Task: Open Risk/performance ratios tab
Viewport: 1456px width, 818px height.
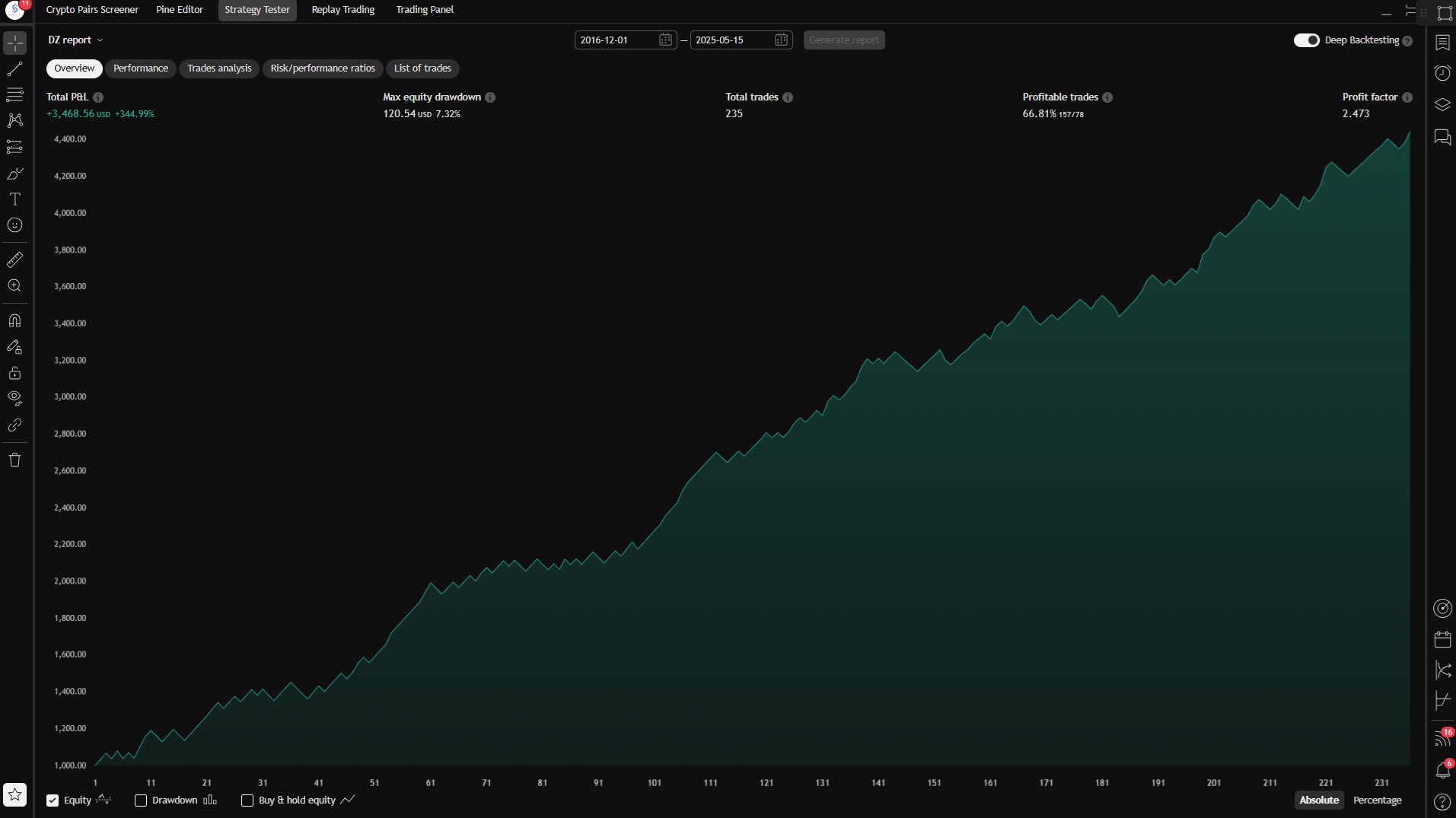Action: pyautogui.click(x=323, y=68)
